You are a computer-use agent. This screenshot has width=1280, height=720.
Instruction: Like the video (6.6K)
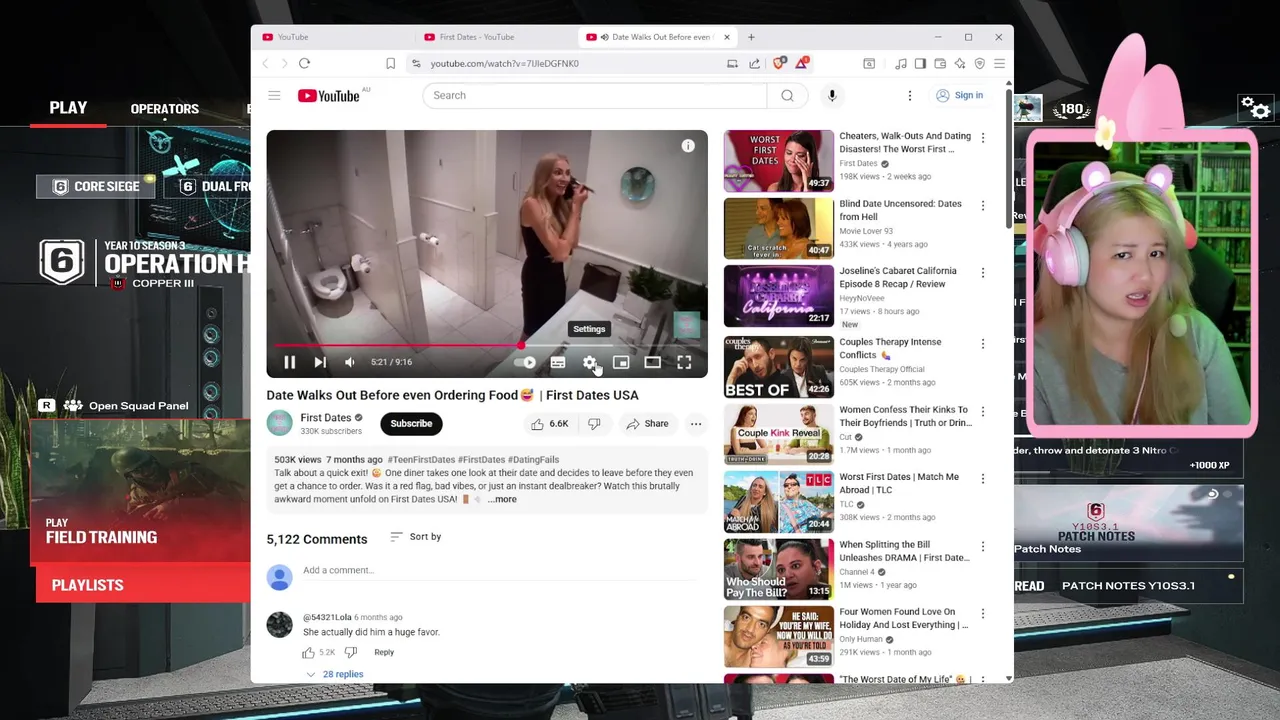click(x=549, y=424)
